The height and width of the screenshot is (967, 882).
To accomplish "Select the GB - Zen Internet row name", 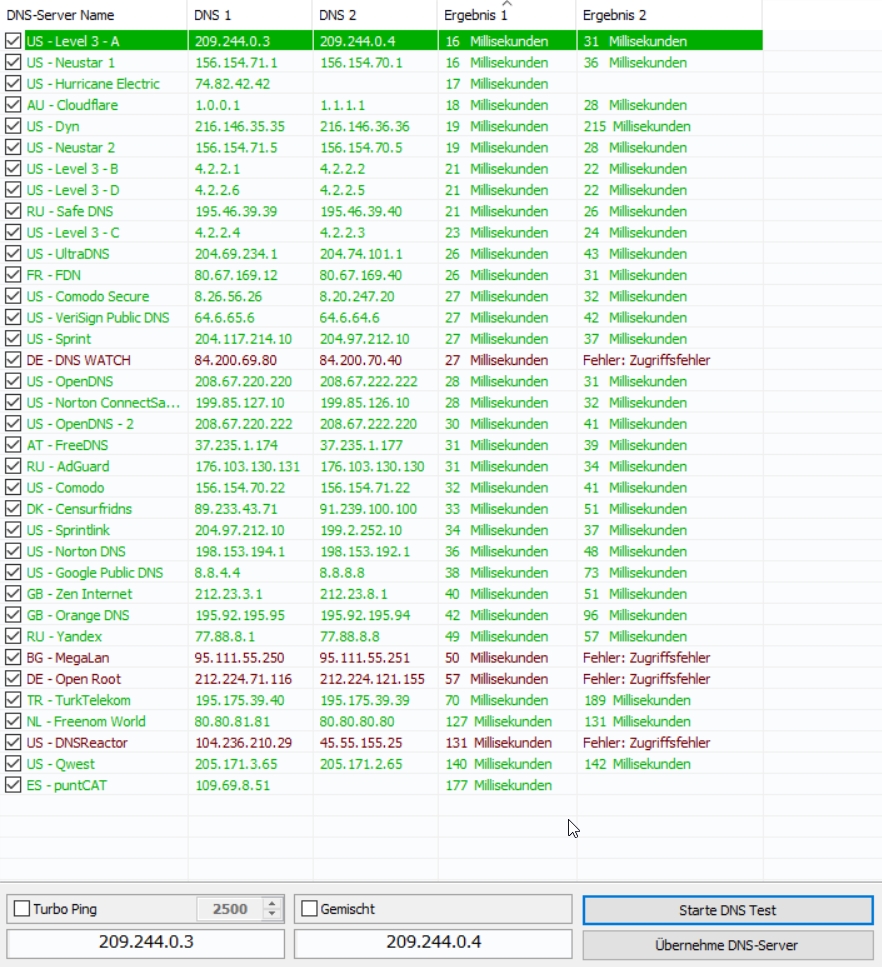I will [79, 594].
